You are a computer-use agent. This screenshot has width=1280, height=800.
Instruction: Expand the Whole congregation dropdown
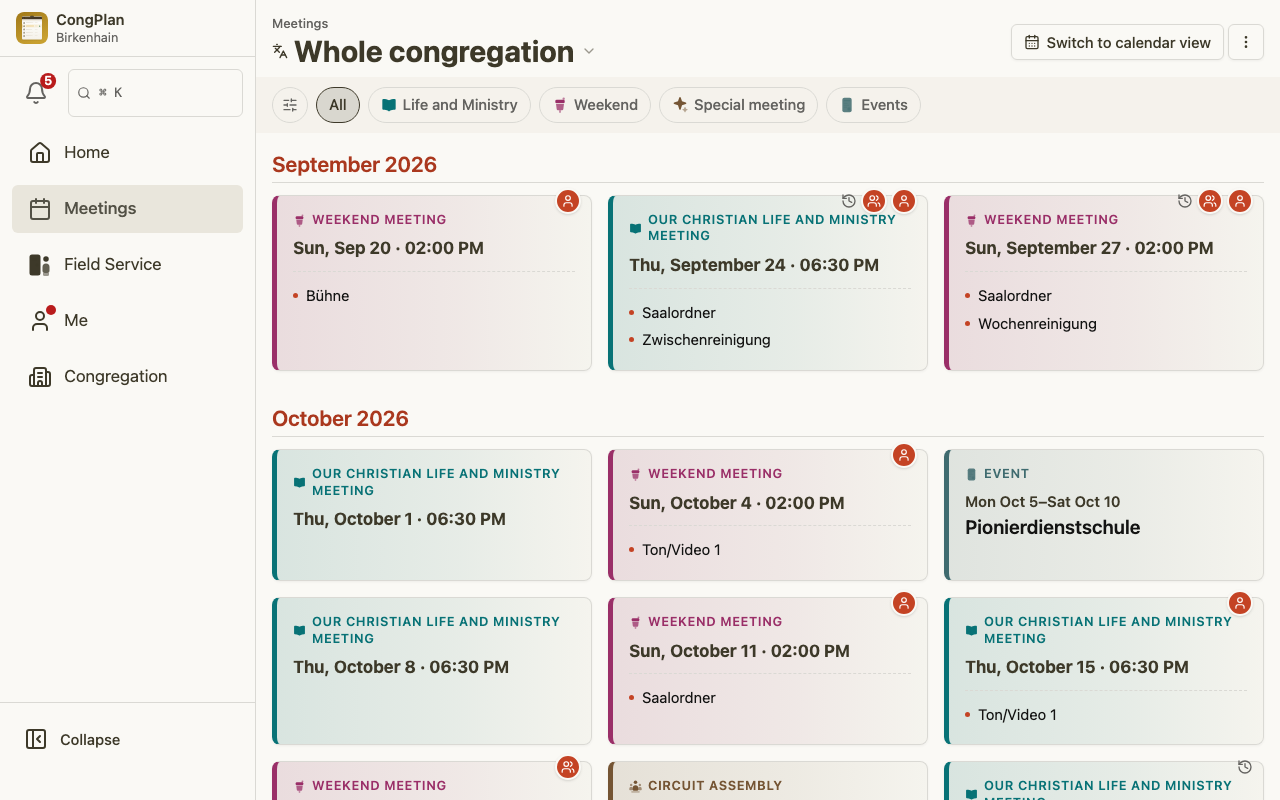tap(589, 52)
